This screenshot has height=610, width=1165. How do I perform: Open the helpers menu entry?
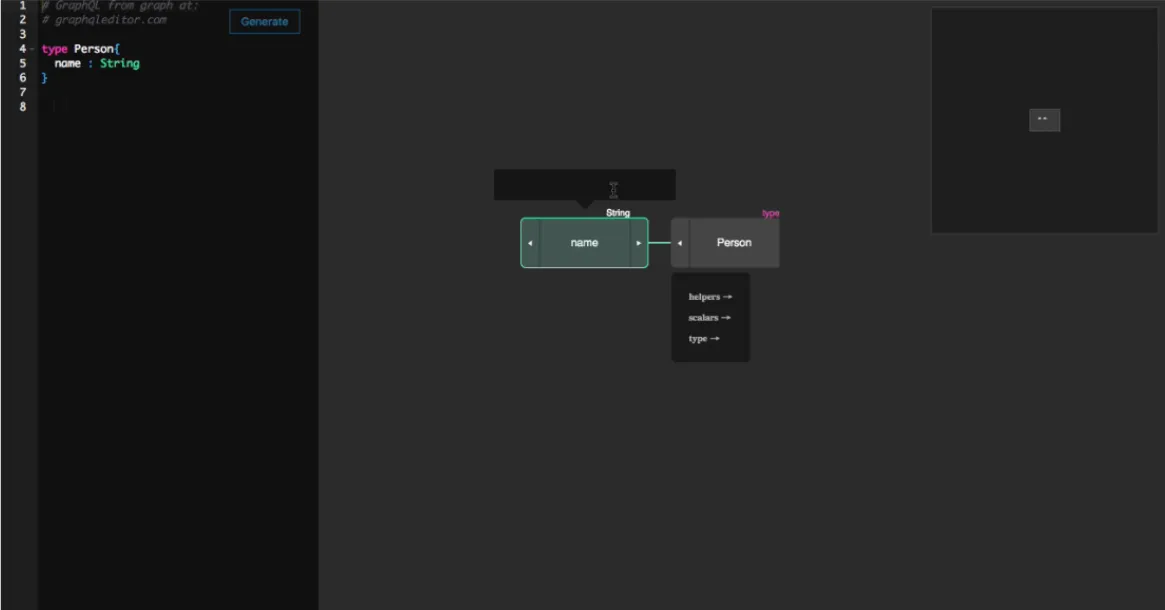pos(705,296)
